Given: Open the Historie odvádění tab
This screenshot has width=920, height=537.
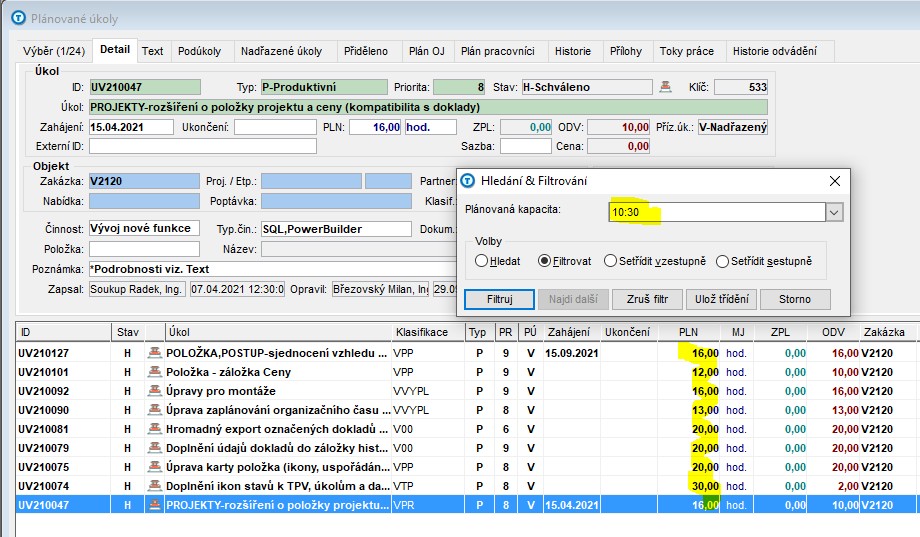Looking at the screenshot, I should tap(774, 51).
